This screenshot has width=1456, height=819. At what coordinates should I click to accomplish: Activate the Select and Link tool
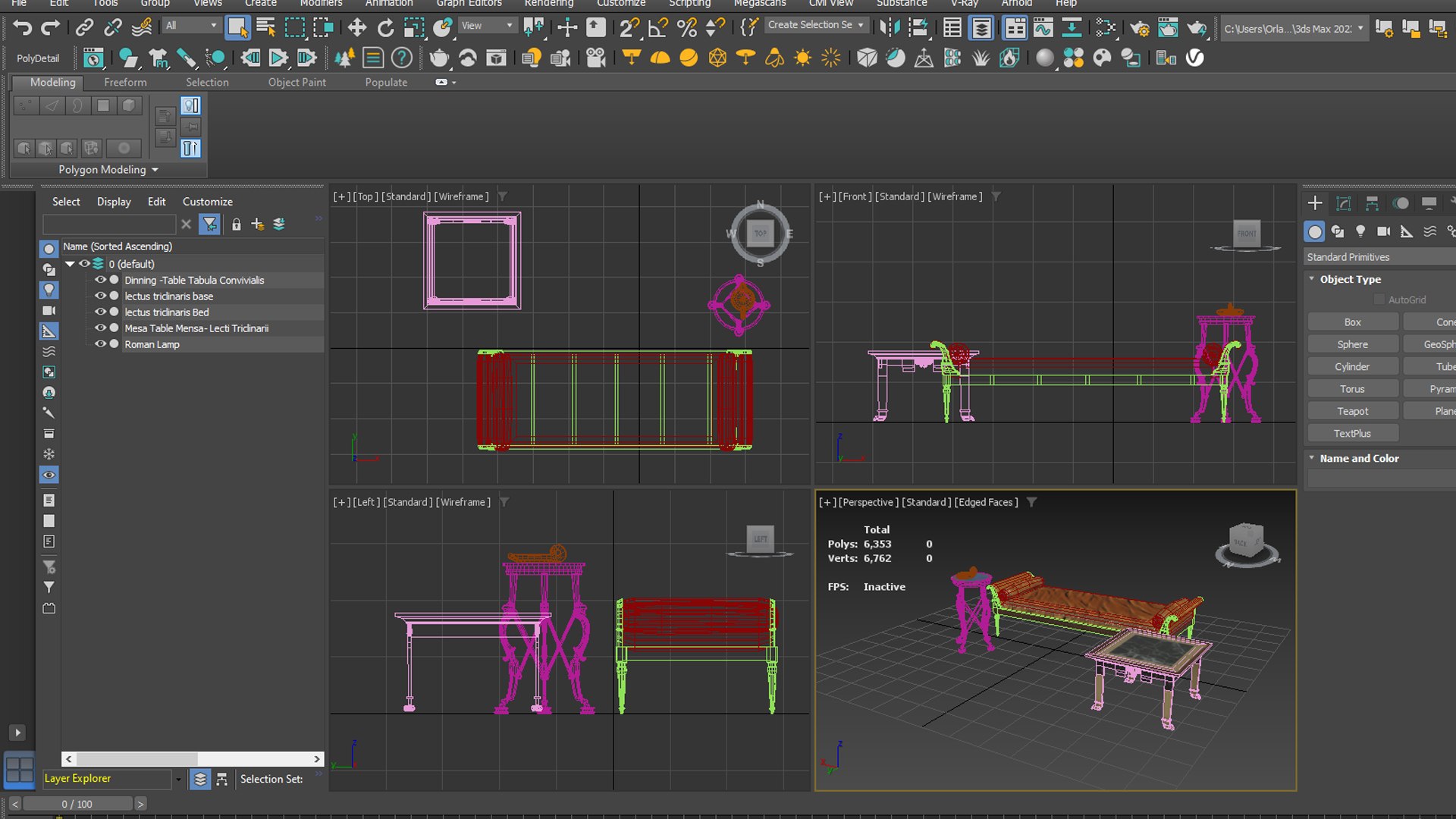(84, 28)
